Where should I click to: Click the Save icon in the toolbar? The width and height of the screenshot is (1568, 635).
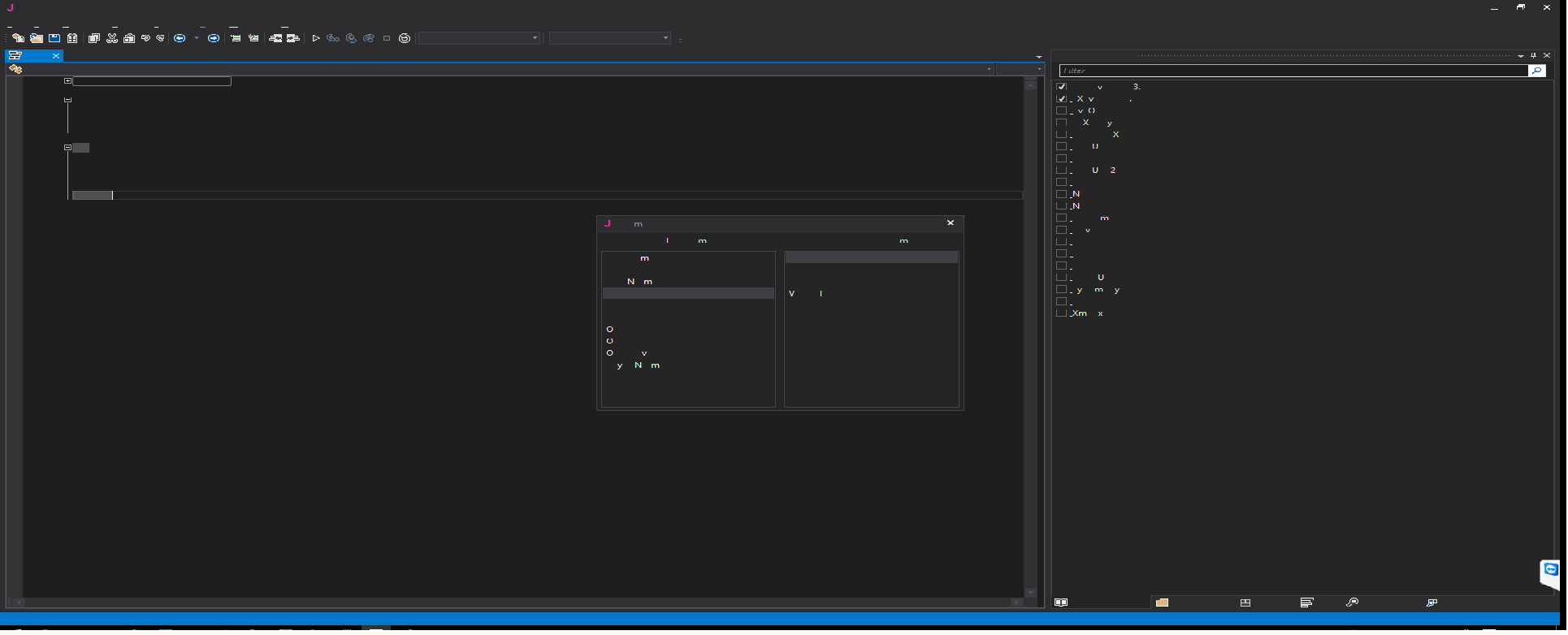coord(54,38)
